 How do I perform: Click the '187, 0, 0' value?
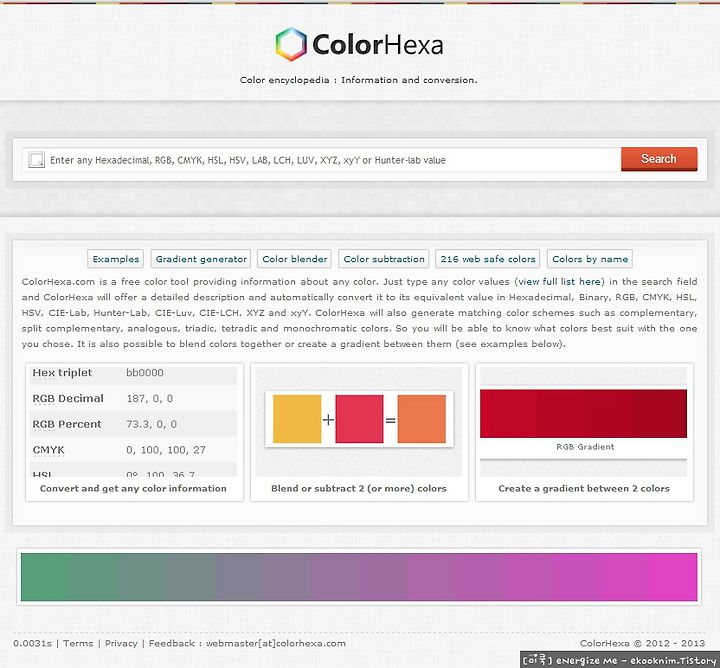[x=150, y=399]
